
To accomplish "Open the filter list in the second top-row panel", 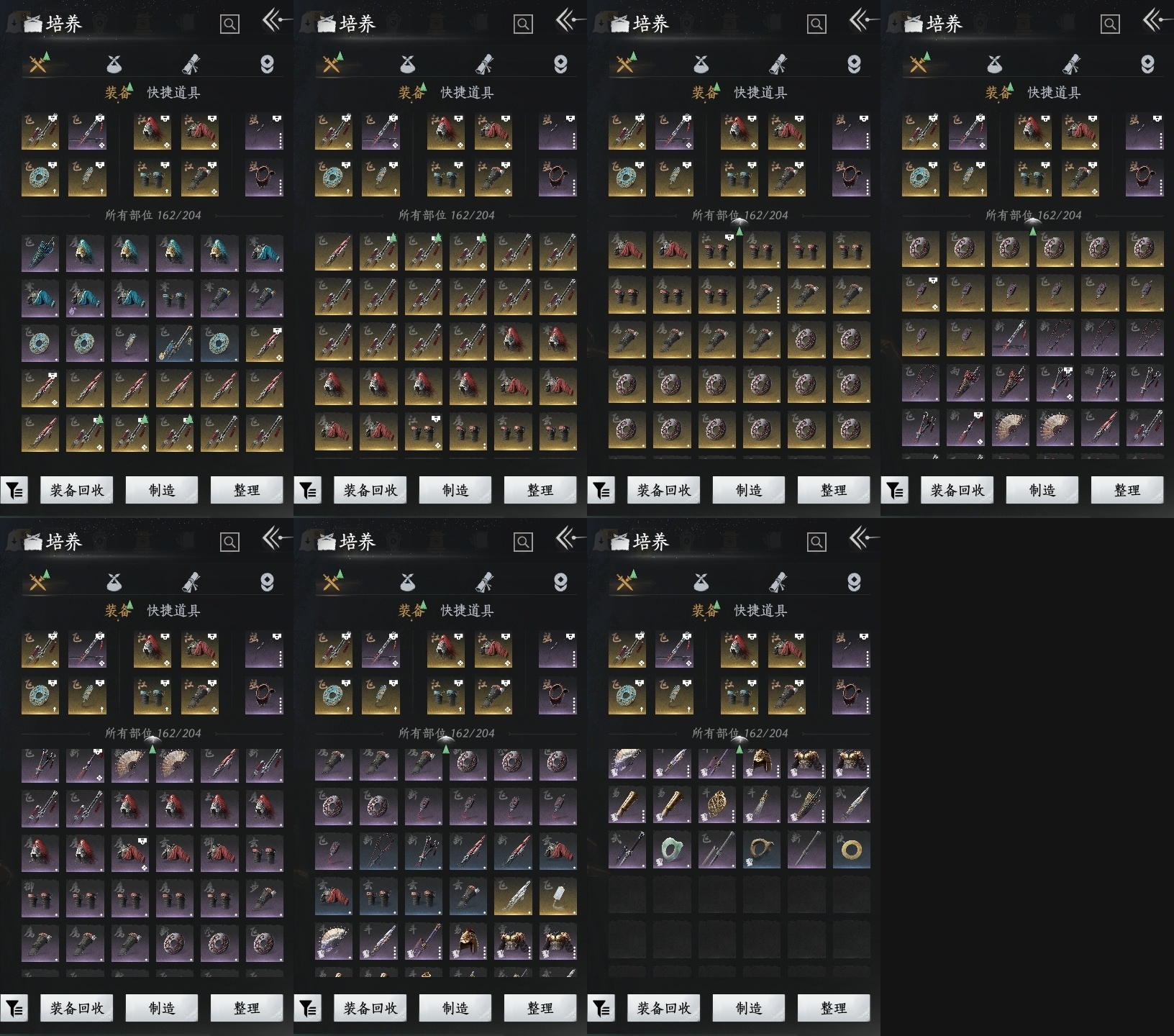I will pyautogui.click(x=308, y=491).
